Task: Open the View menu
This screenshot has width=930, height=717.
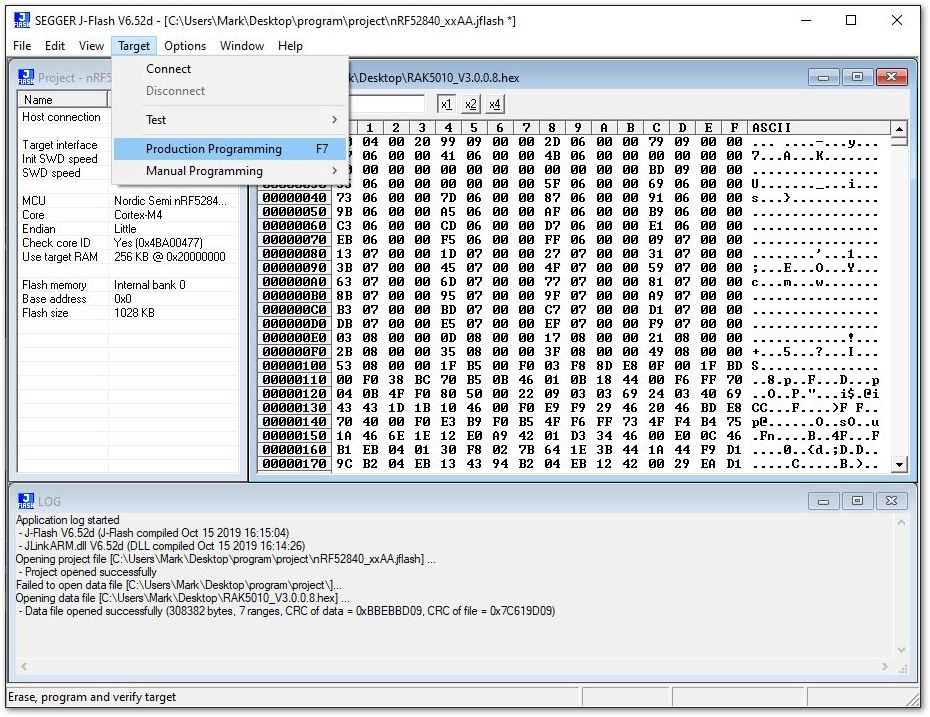Action: pos(91,46)
